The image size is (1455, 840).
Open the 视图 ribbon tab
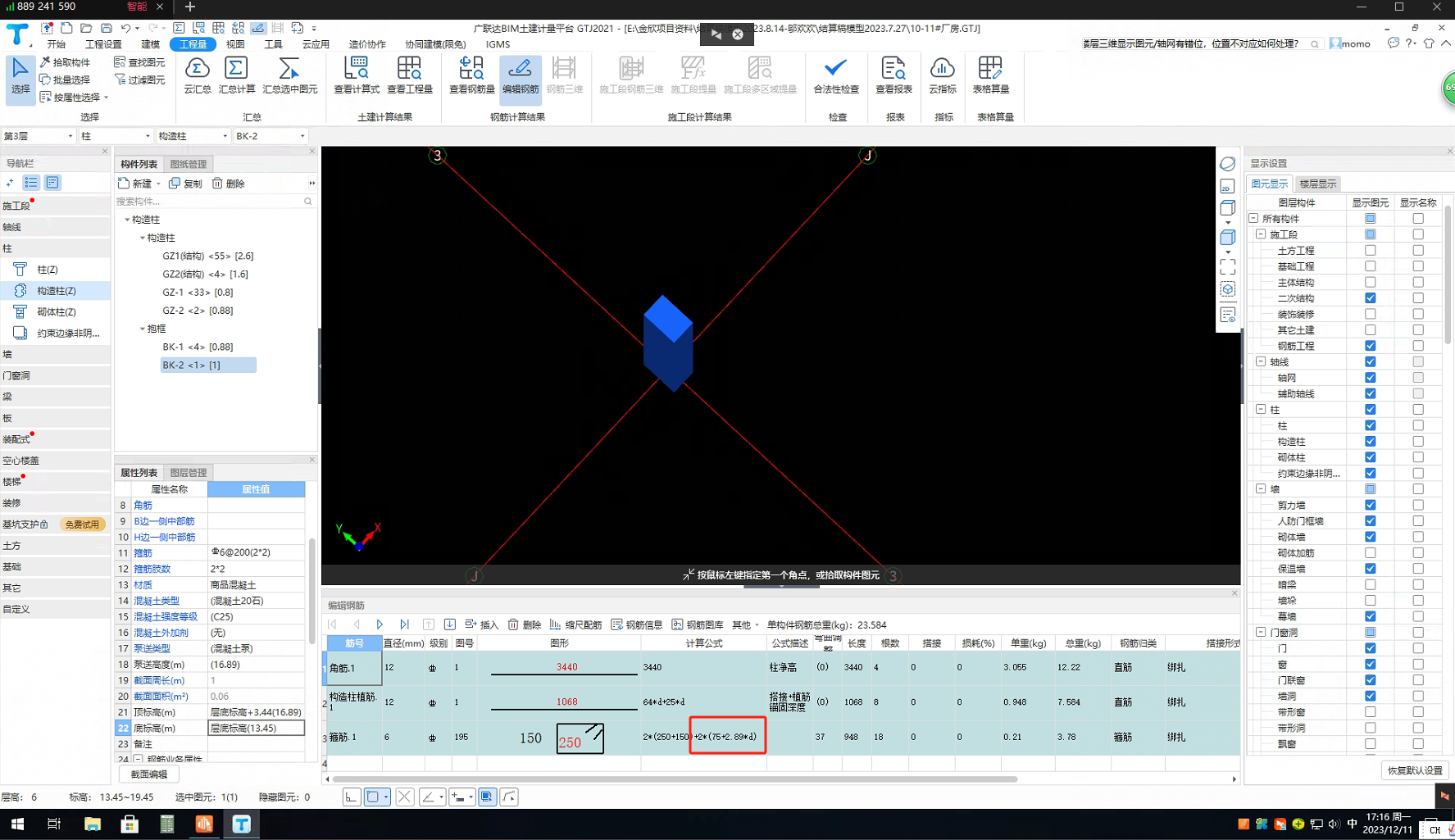[235, 44]
